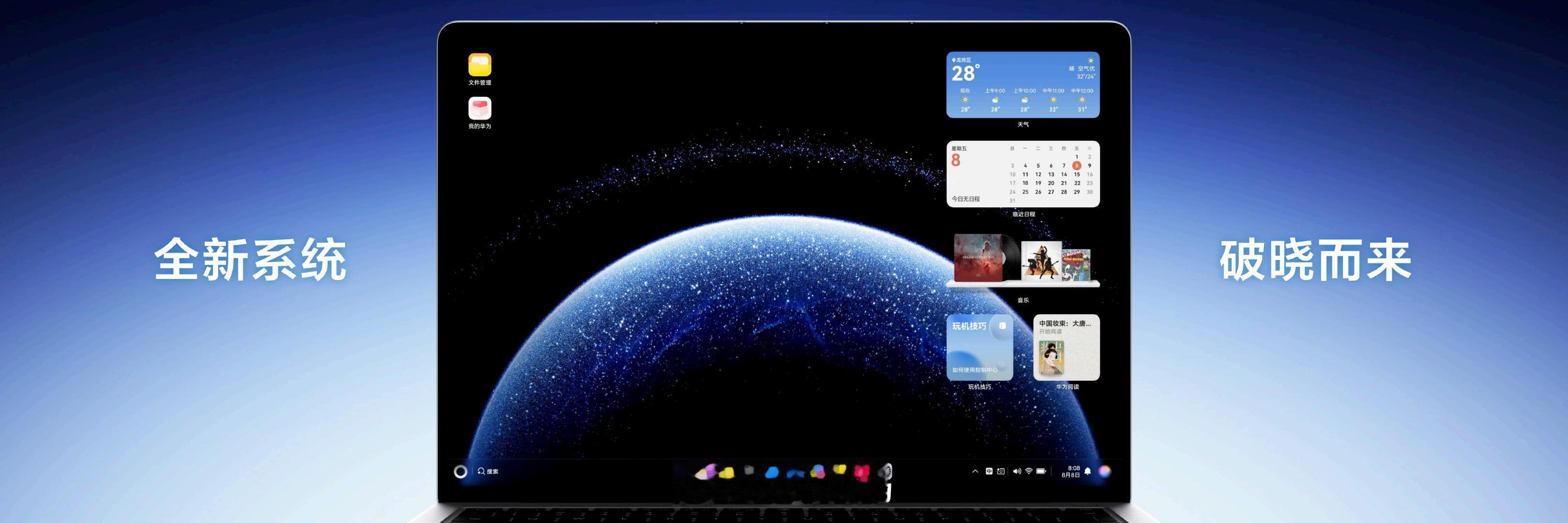Screen dimensions: 1568x523
Task: Play the Boom Pink Berry album
Action: coord(1076,264)
